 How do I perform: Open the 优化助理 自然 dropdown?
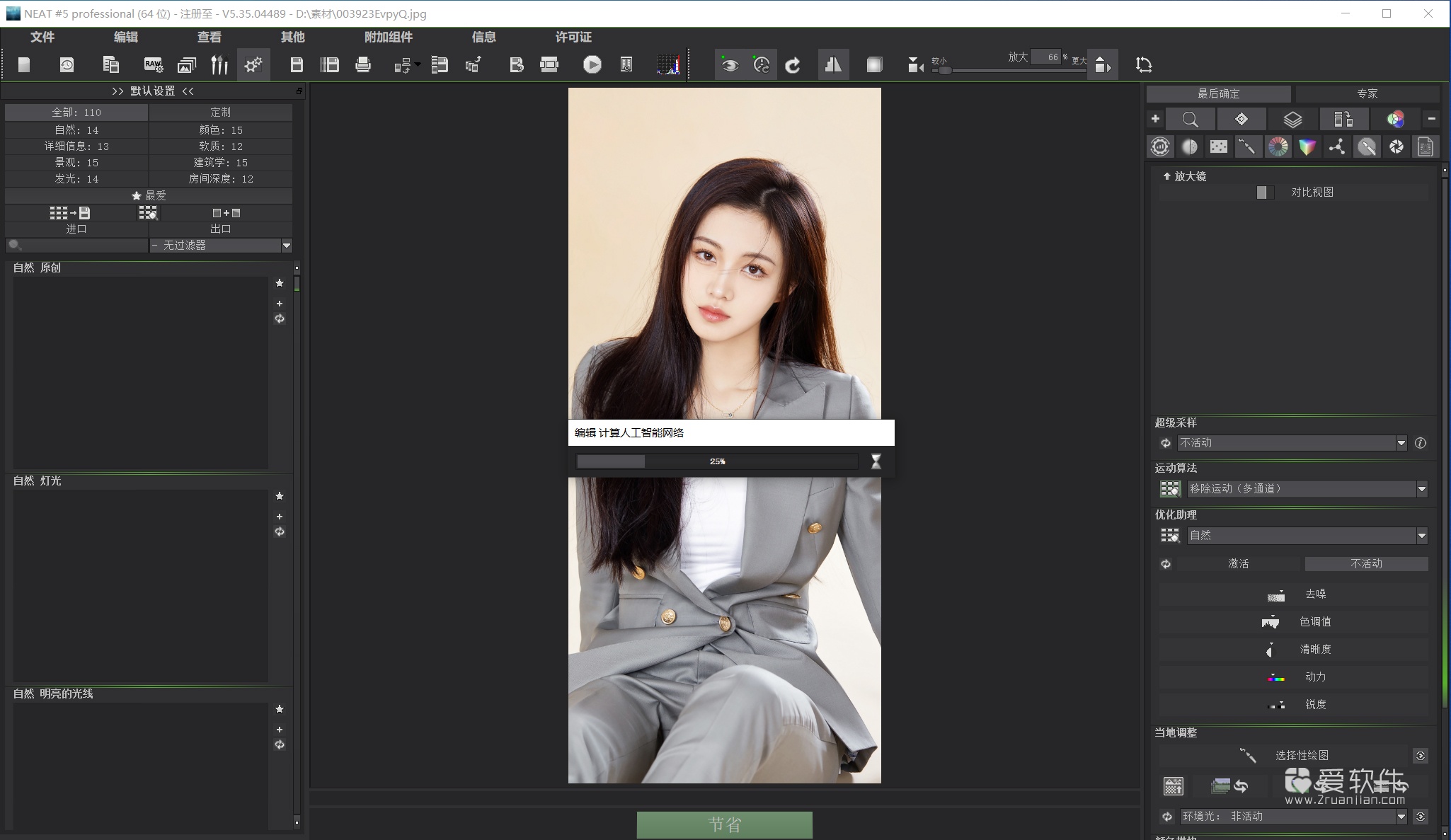click(1307, 535)
